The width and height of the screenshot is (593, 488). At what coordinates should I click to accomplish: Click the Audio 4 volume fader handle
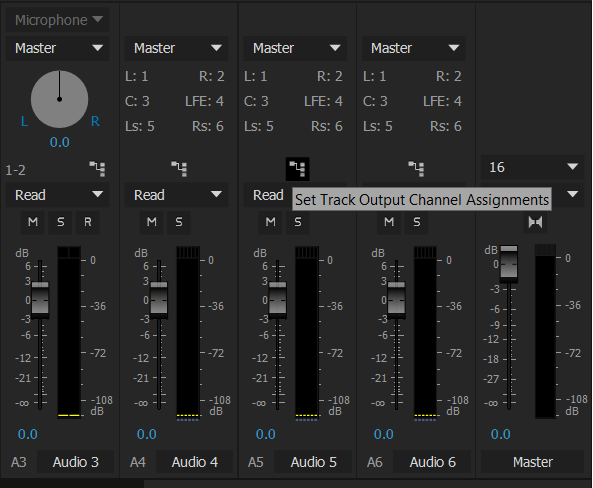pos(159,300)
